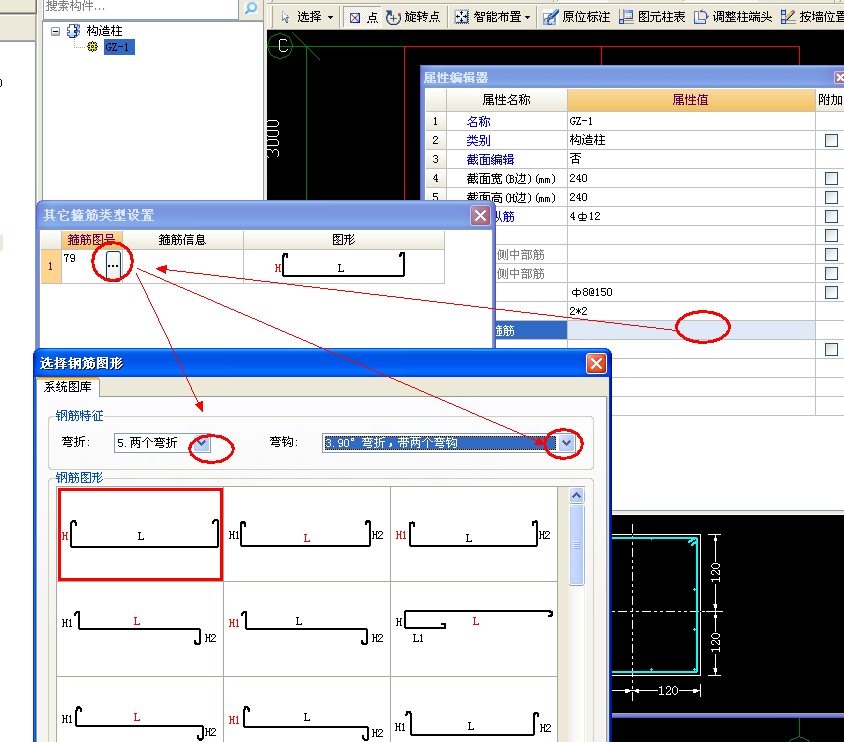The height and width of the screenshot is (742, 844).
Task: Select third-row left shape with red L
Action: point(140,710)
